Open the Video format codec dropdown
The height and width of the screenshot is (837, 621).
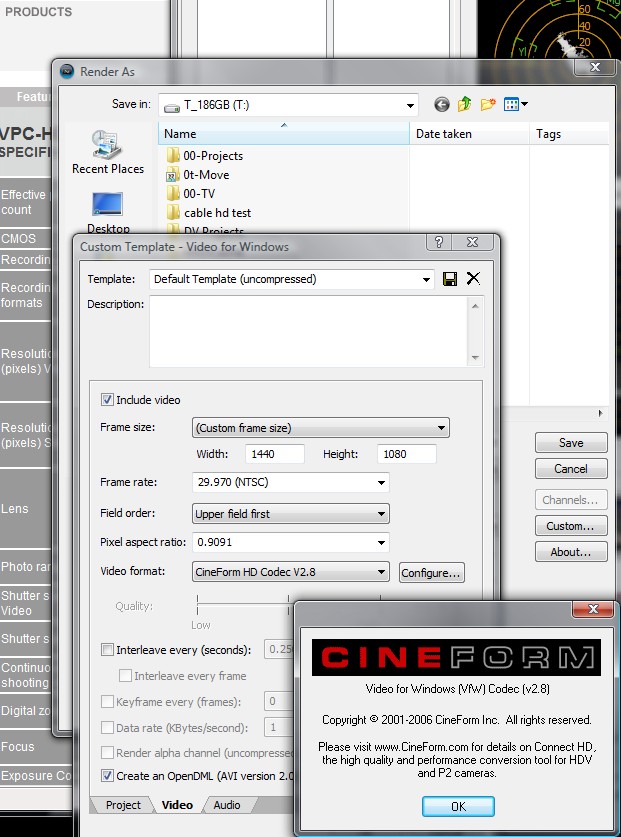[290, 572]
